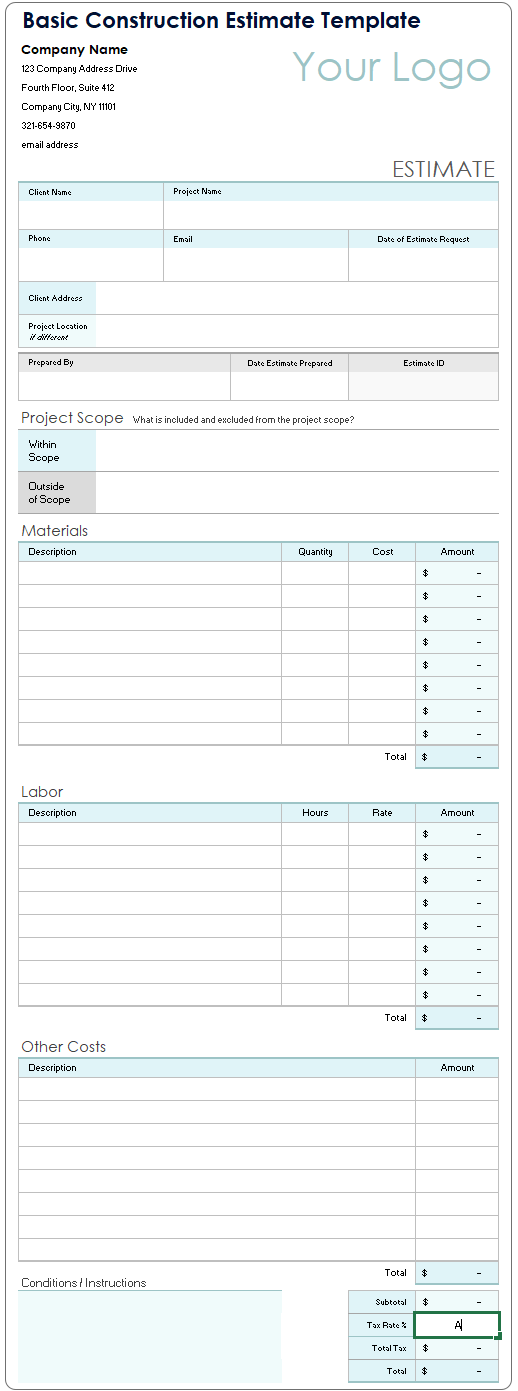
Task: Click the Labor 'Hours' column header
Action: tap(315, 813)
